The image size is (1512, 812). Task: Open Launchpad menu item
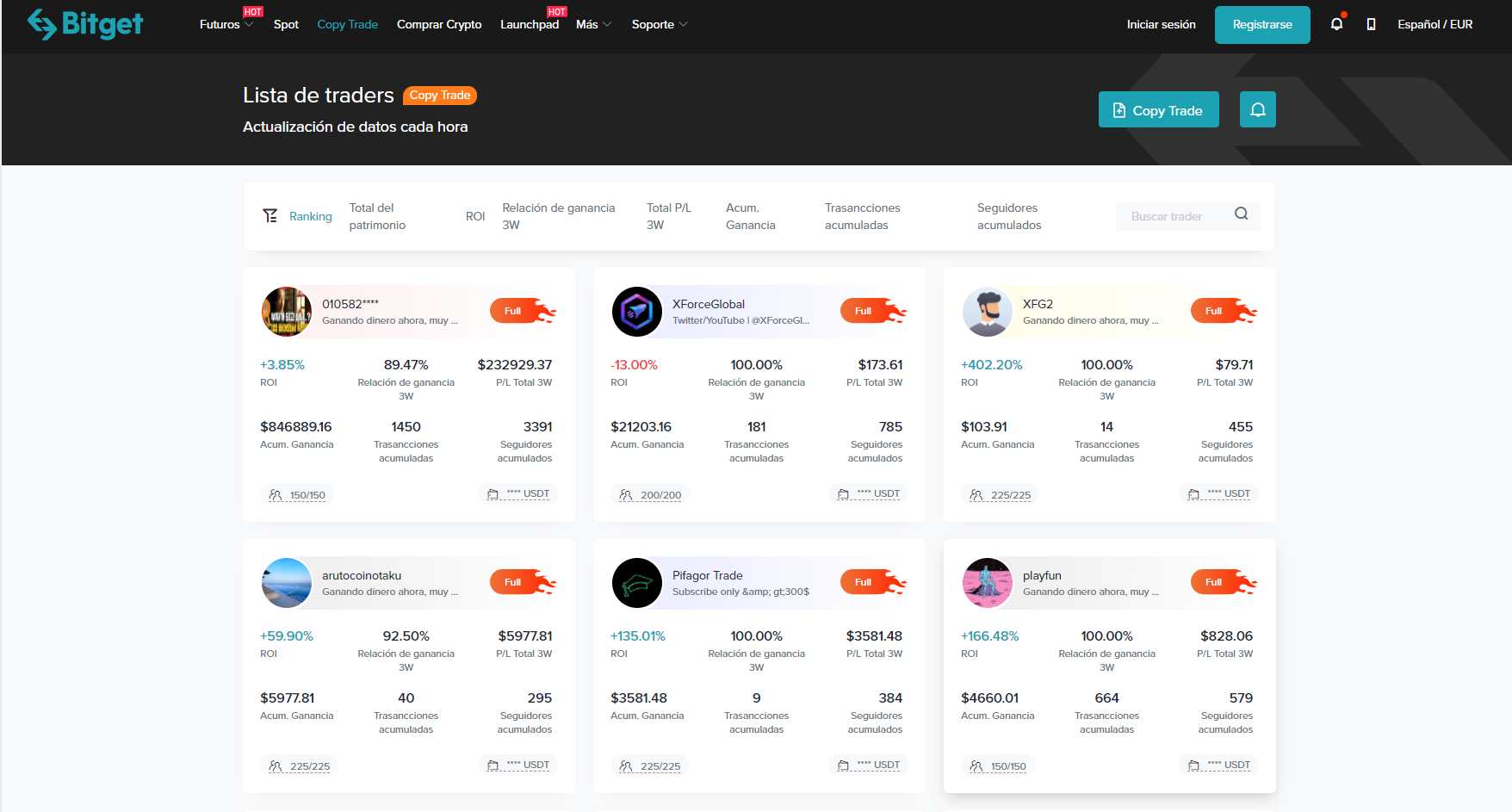pos(530,24)
